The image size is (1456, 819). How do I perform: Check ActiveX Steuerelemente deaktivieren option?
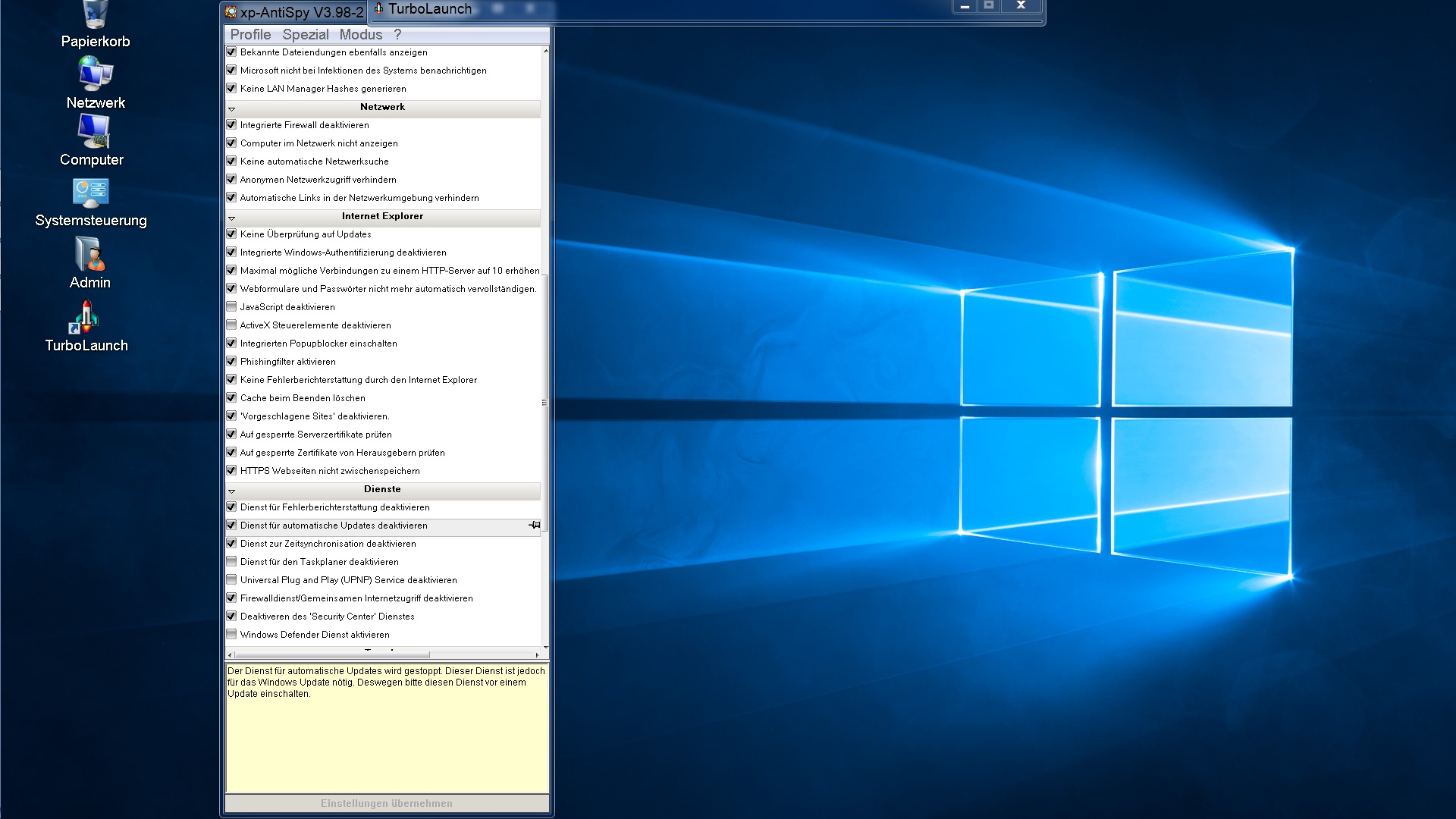pyautogui.click(x=231, y=325)
